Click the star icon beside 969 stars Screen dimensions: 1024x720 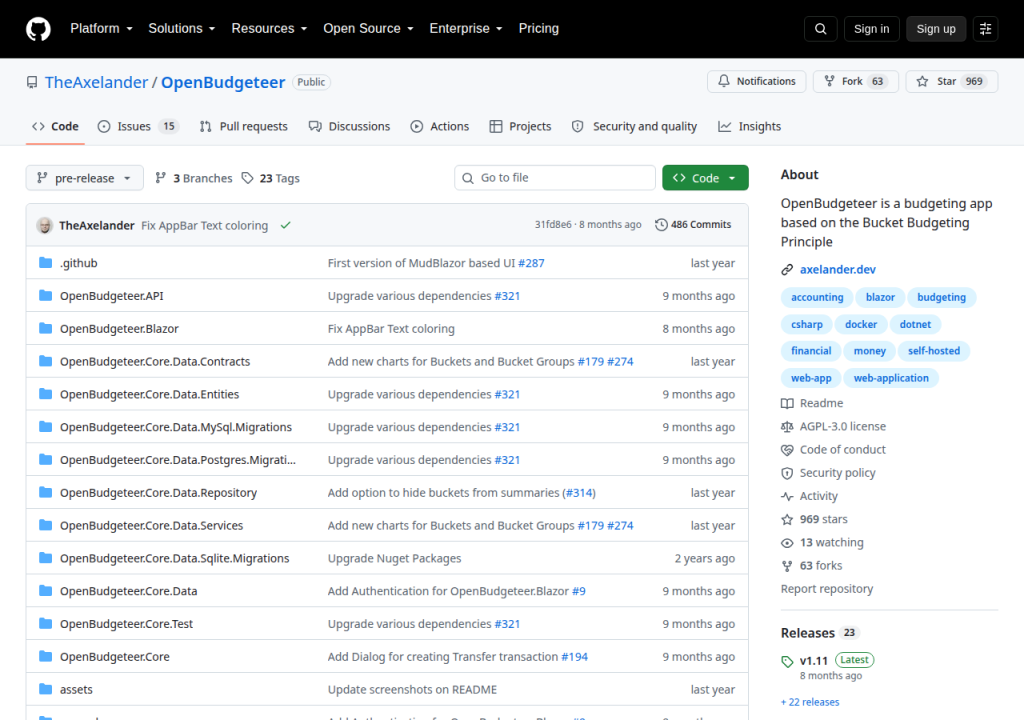click(787, 519)
